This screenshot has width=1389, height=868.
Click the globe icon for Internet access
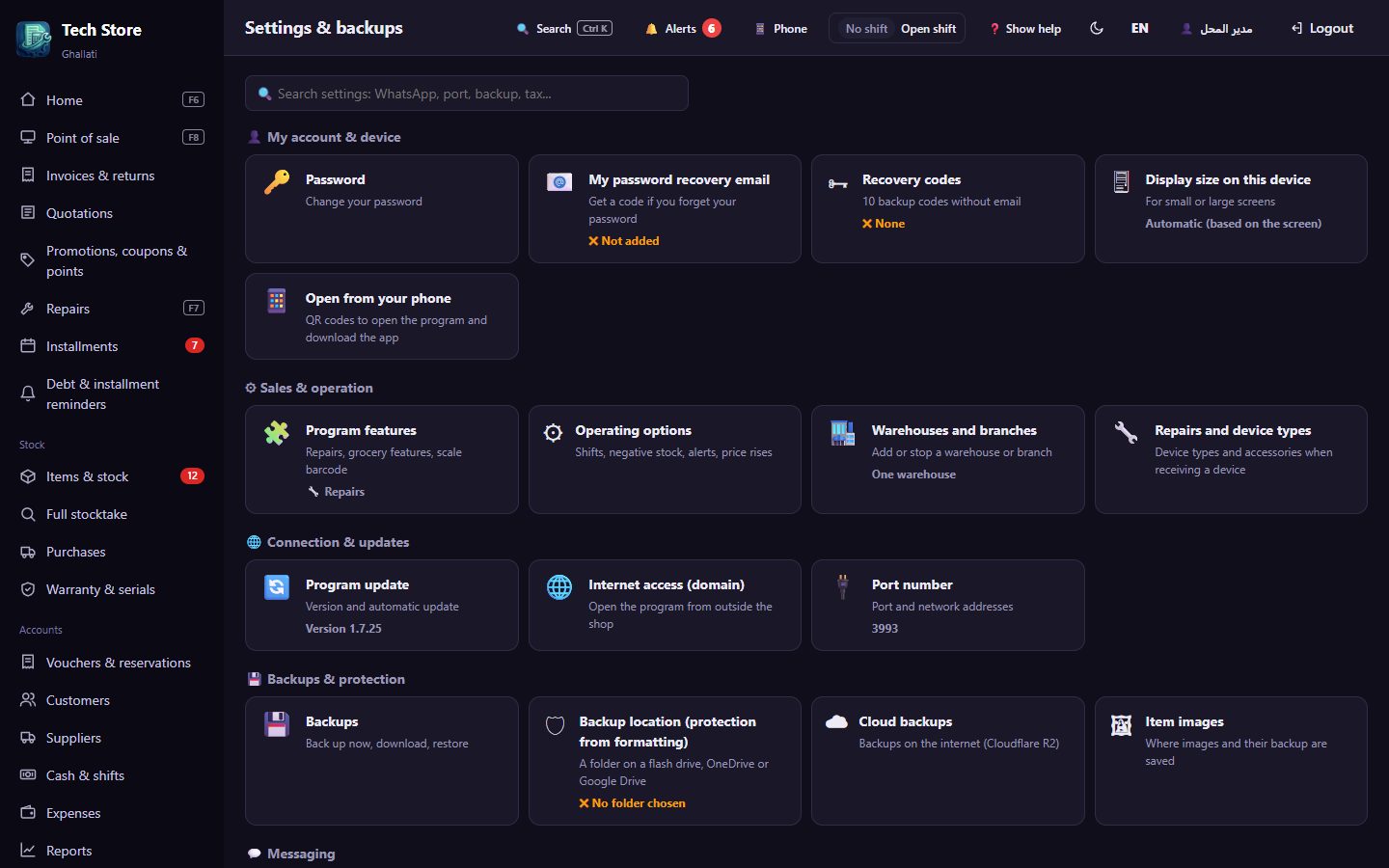point(559,587)
